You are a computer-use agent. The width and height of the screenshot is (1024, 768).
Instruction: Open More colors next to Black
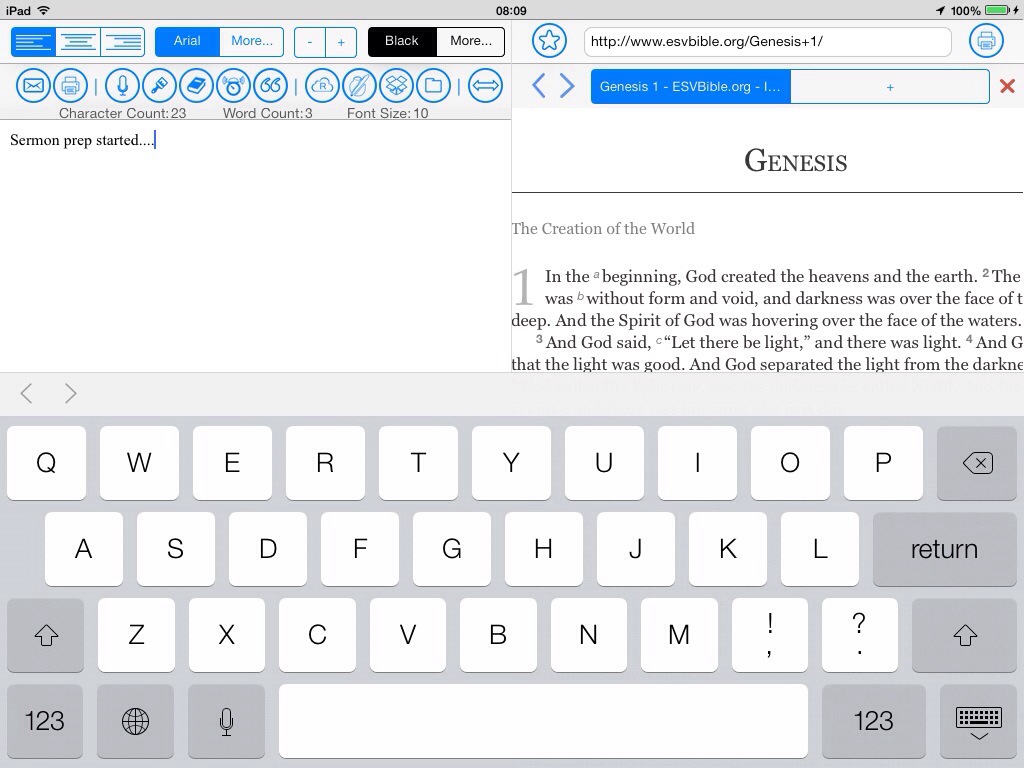(x=470, y=42)
